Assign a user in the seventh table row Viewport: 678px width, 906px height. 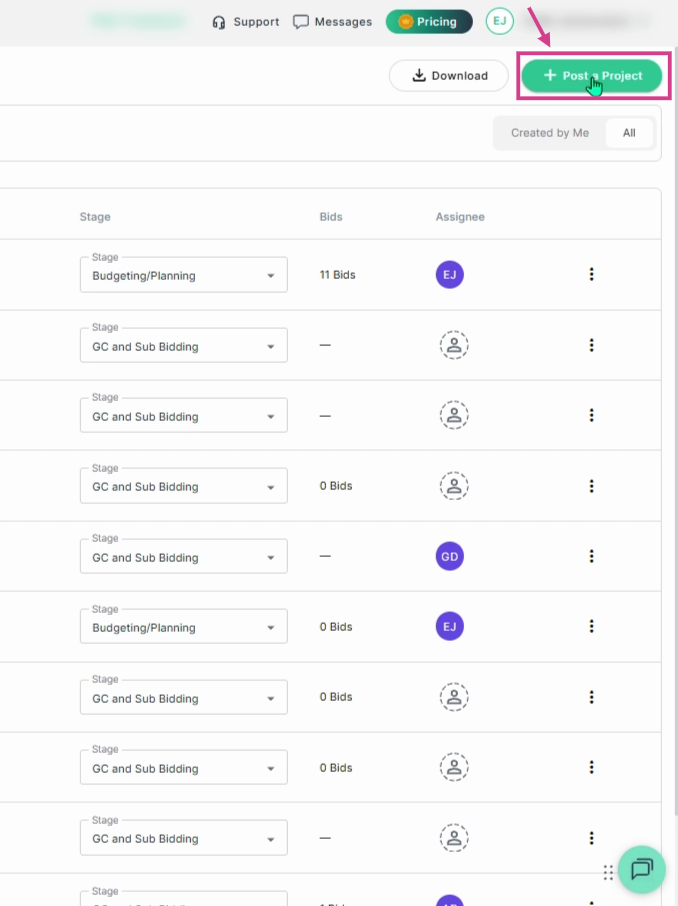[x=454, y=697]
